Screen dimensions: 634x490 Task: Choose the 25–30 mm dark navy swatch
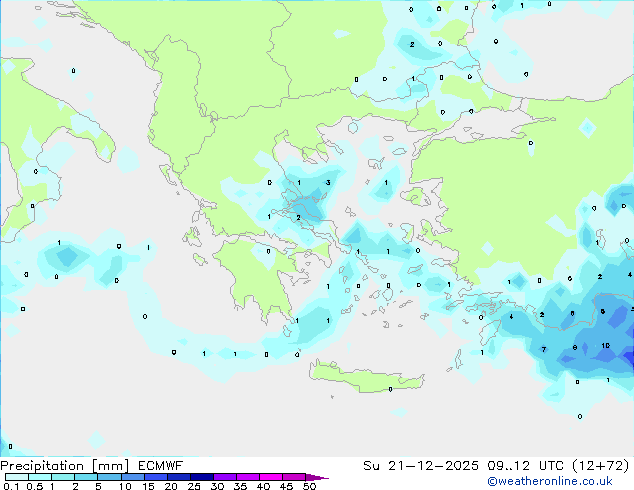[x=201, y=477]
